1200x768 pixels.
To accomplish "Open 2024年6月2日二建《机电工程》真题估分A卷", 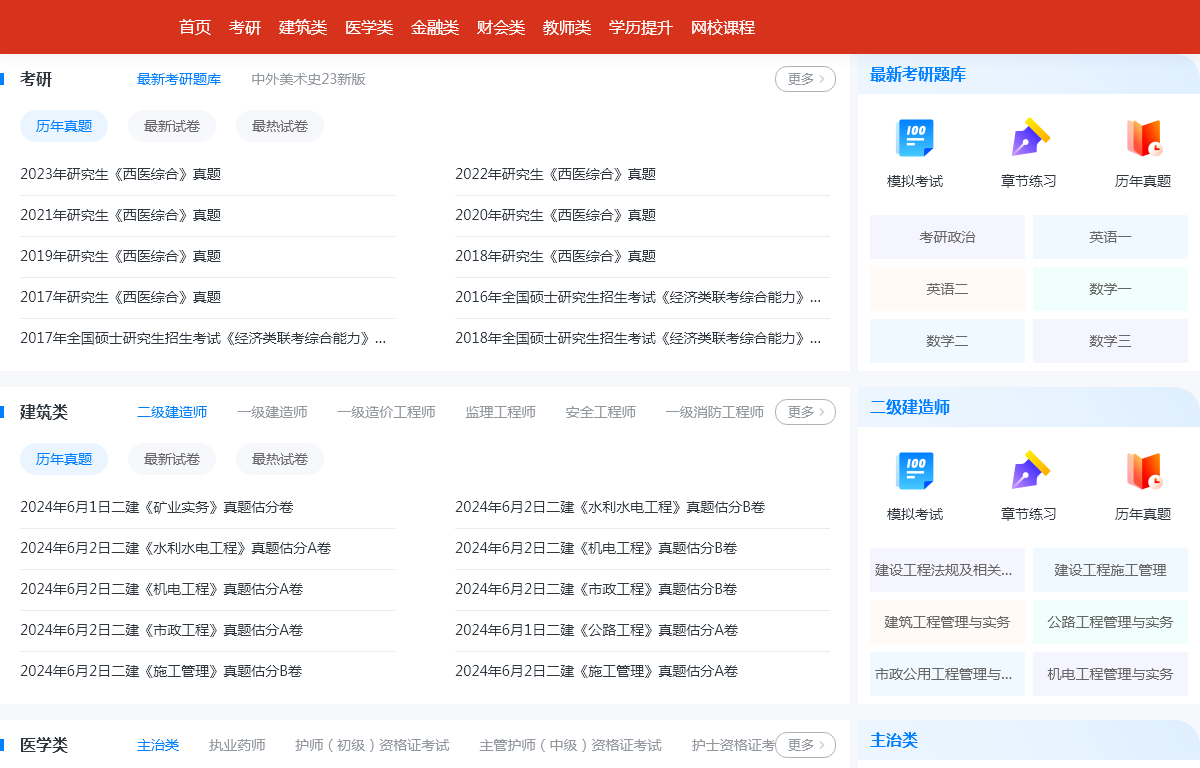I will click(161, 589).
